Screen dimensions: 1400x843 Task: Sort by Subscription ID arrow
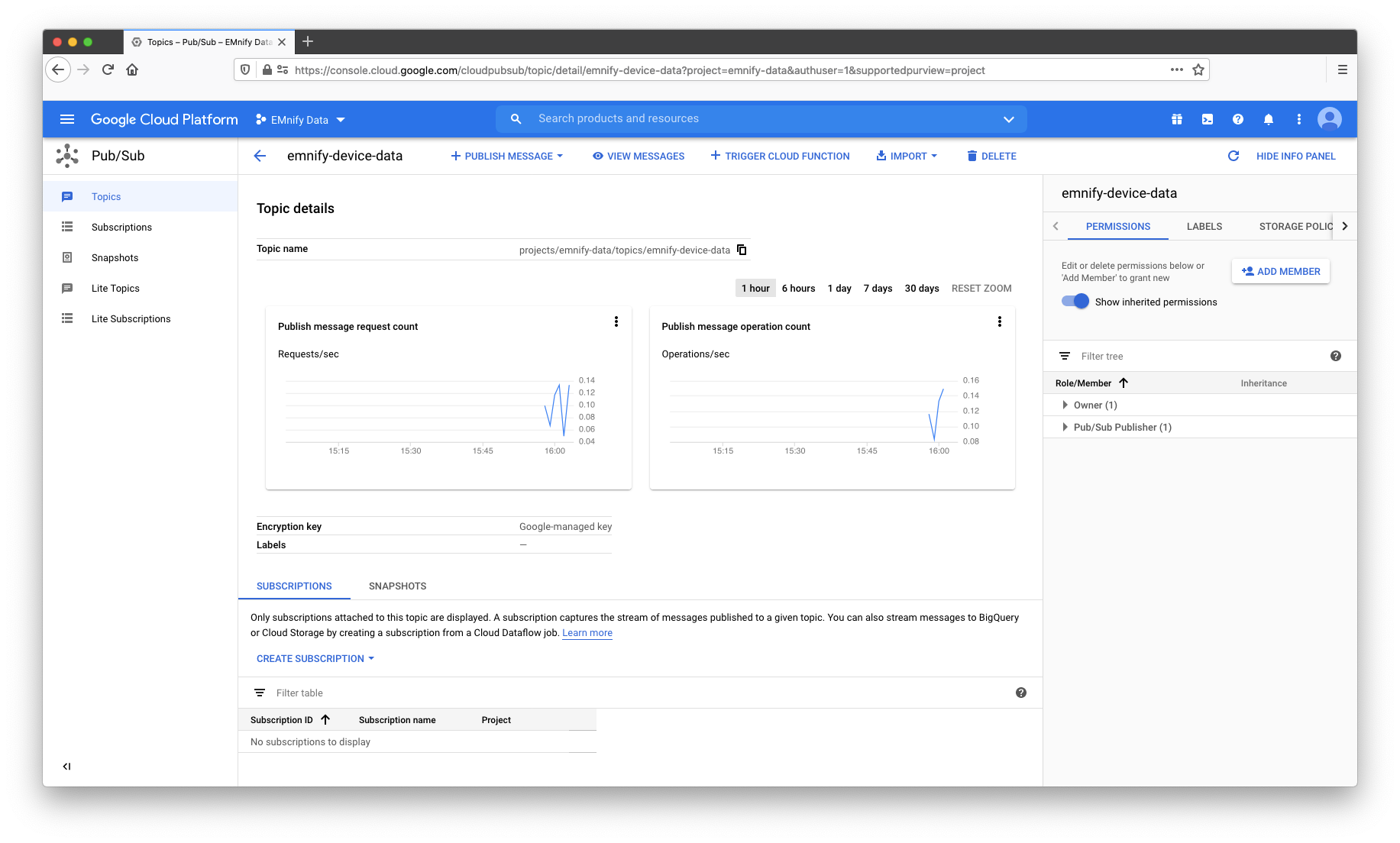coord(325,719)
